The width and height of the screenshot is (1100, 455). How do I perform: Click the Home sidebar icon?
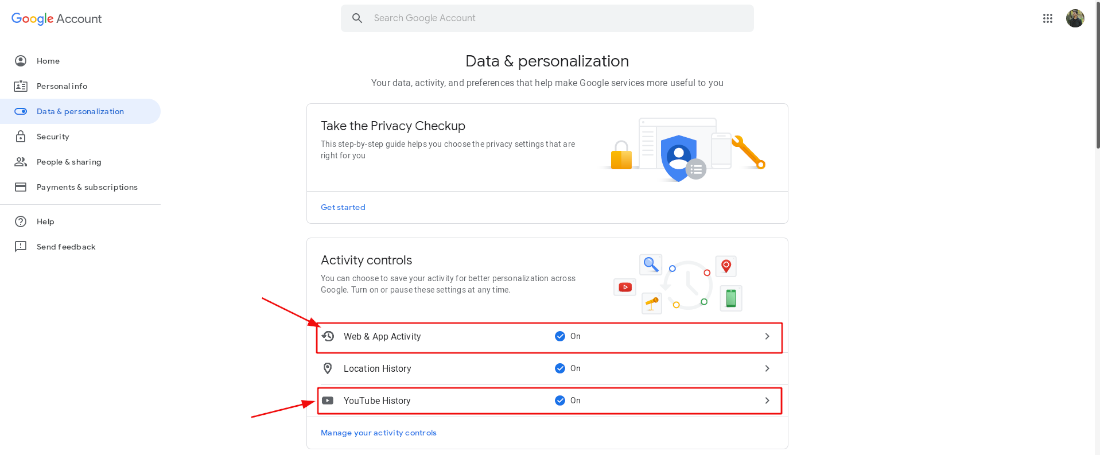[20, 61]
